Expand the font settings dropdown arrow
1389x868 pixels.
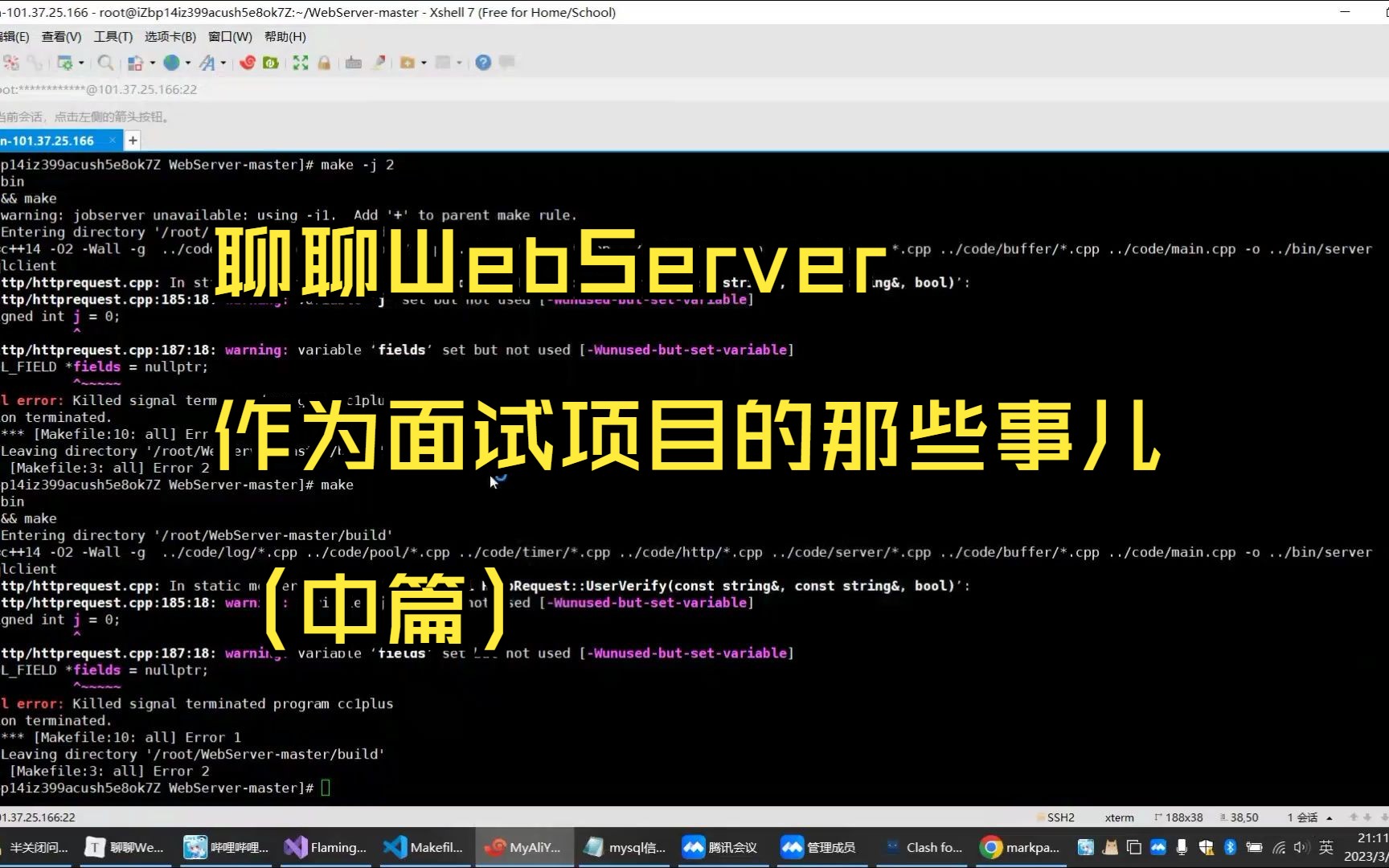click(223, 63)
